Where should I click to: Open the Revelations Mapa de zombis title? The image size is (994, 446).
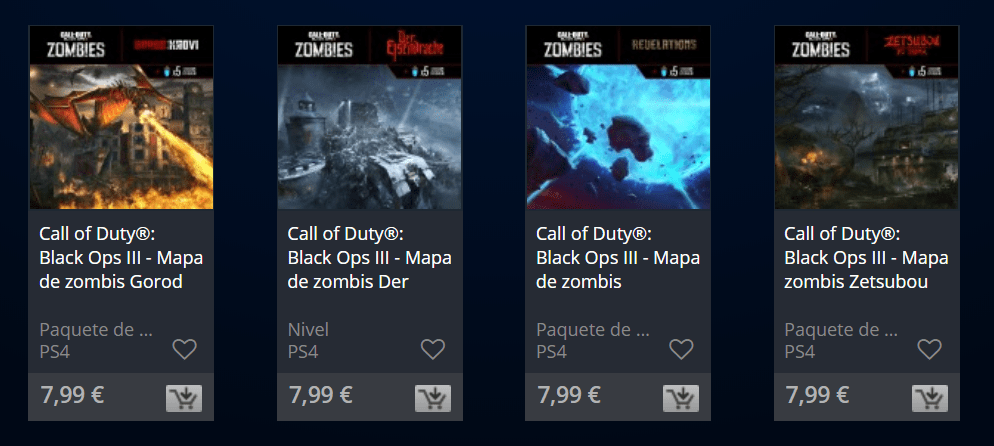click(618, 258)
